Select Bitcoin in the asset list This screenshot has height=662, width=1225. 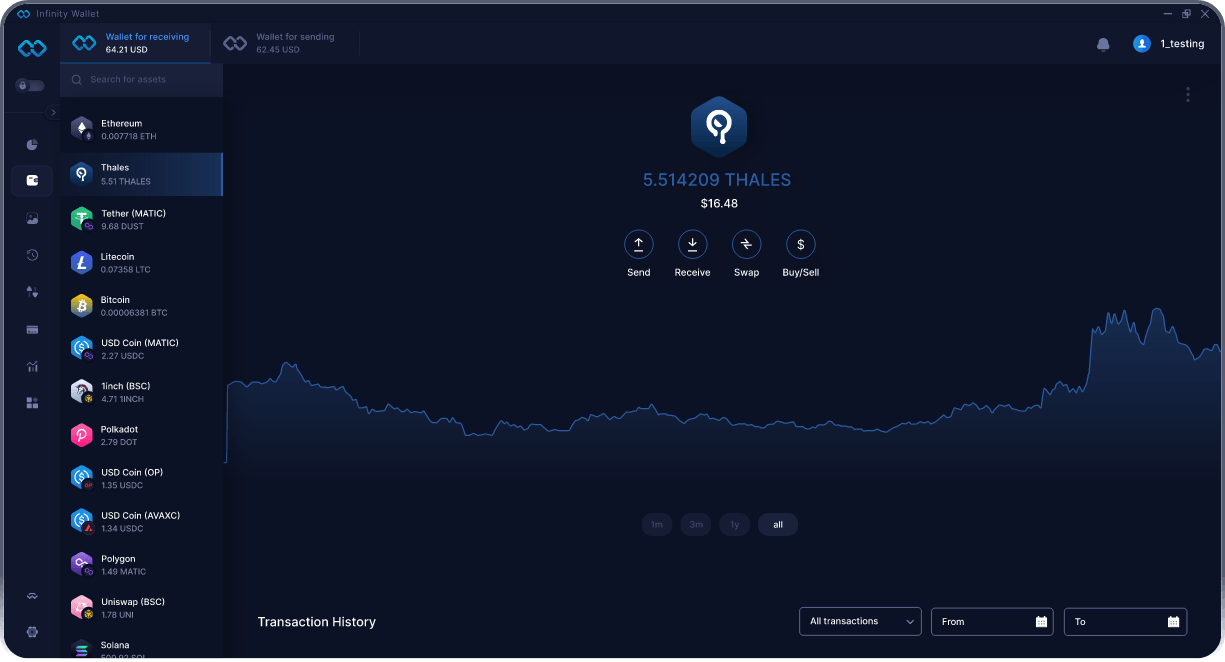[142, 306]
